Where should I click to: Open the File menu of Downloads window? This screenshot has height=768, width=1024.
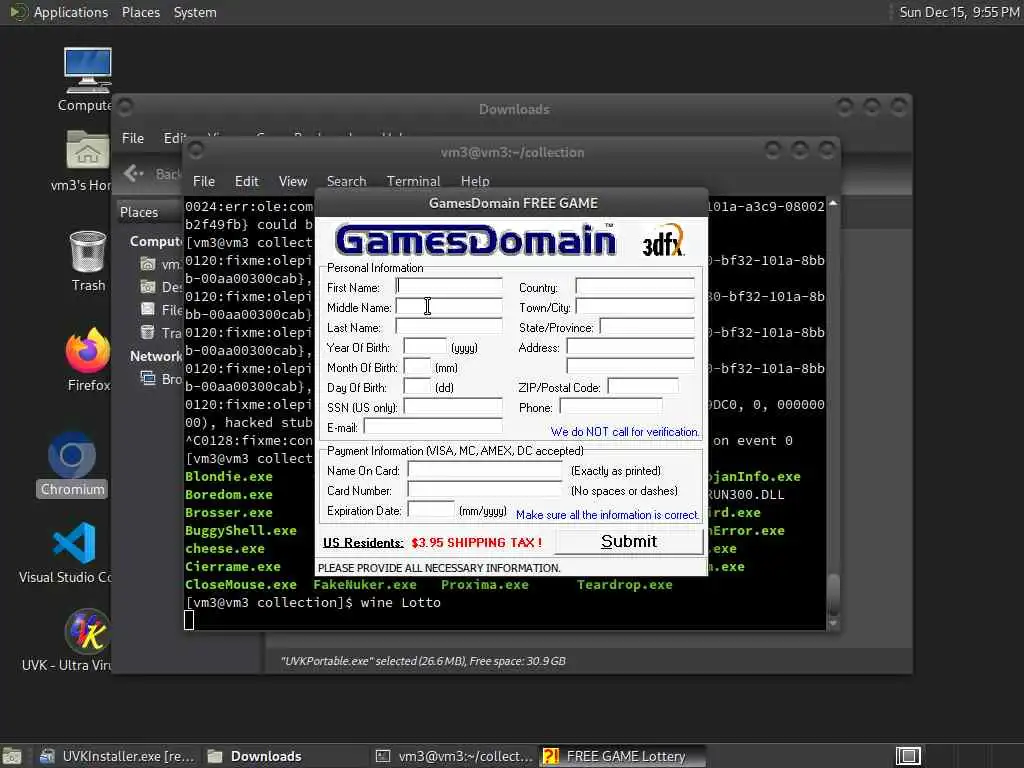[x=133, y=138]
